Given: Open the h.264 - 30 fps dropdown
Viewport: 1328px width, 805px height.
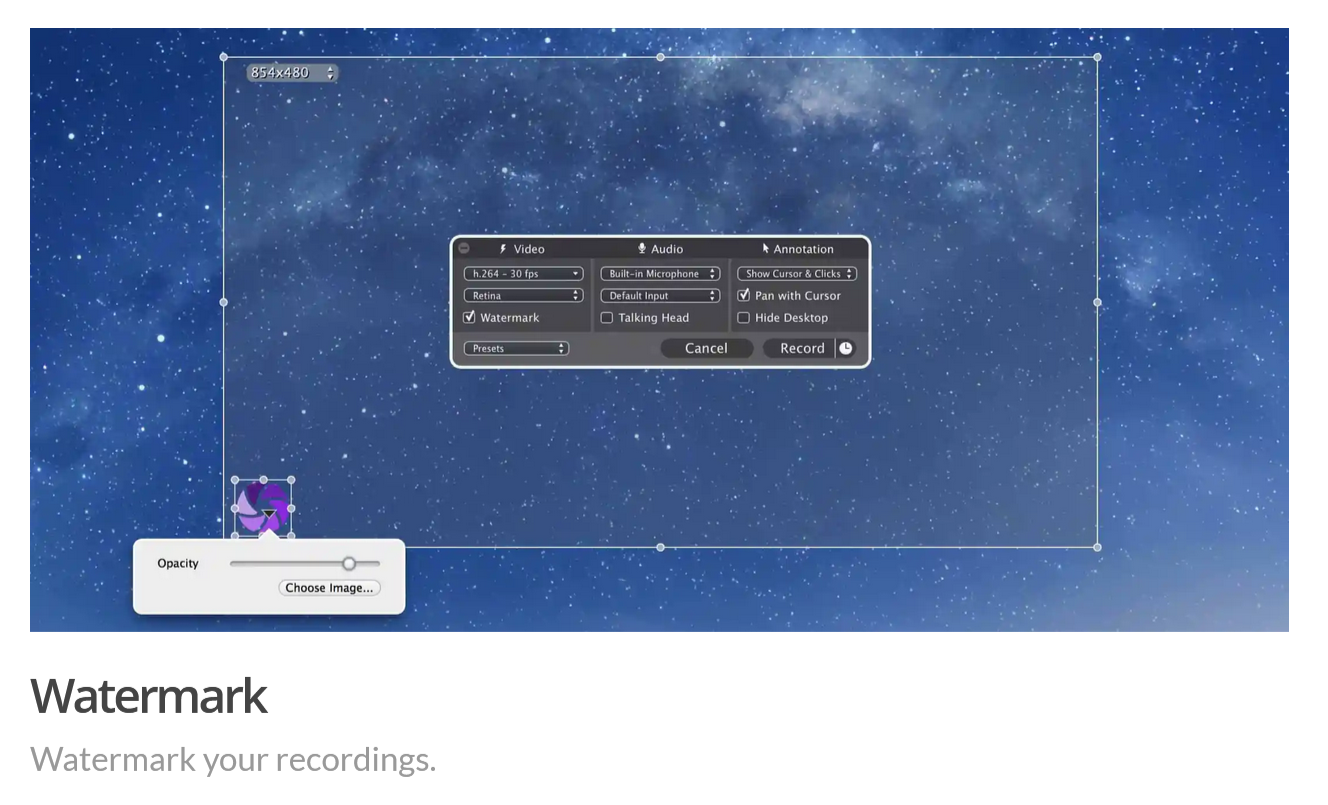Looking at the screenshot, I should (523, 274).
